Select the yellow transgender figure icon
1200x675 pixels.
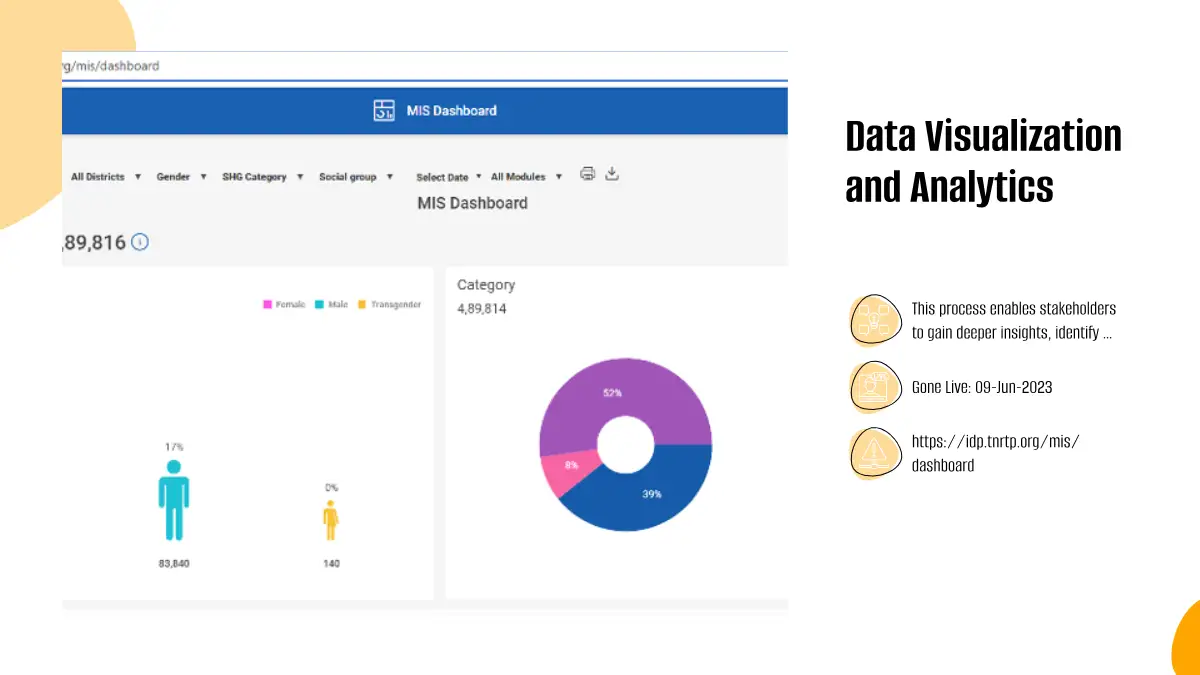tap(331, 520)
